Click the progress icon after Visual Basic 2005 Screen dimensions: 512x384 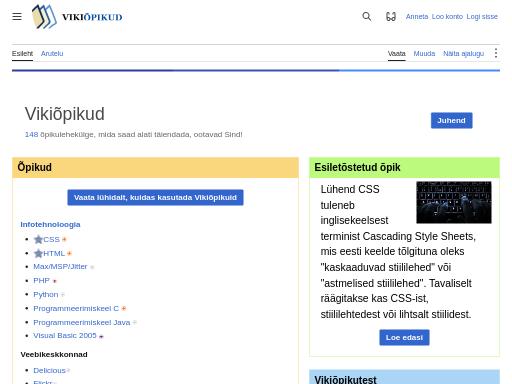point(101,336)
